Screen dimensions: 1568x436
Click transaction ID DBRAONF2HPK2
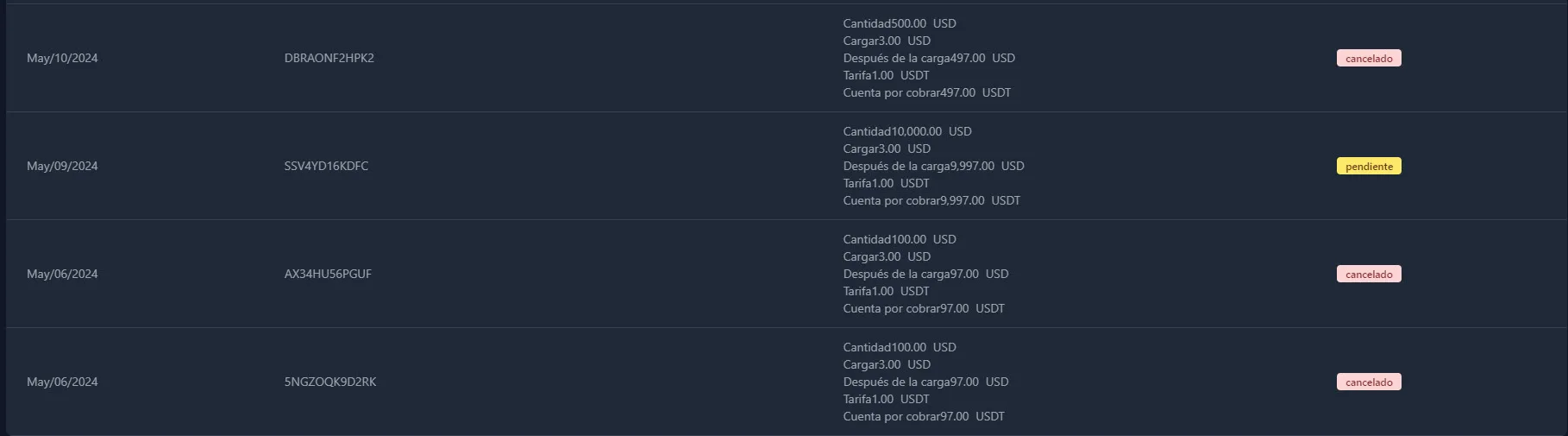[x=329, y=58]
